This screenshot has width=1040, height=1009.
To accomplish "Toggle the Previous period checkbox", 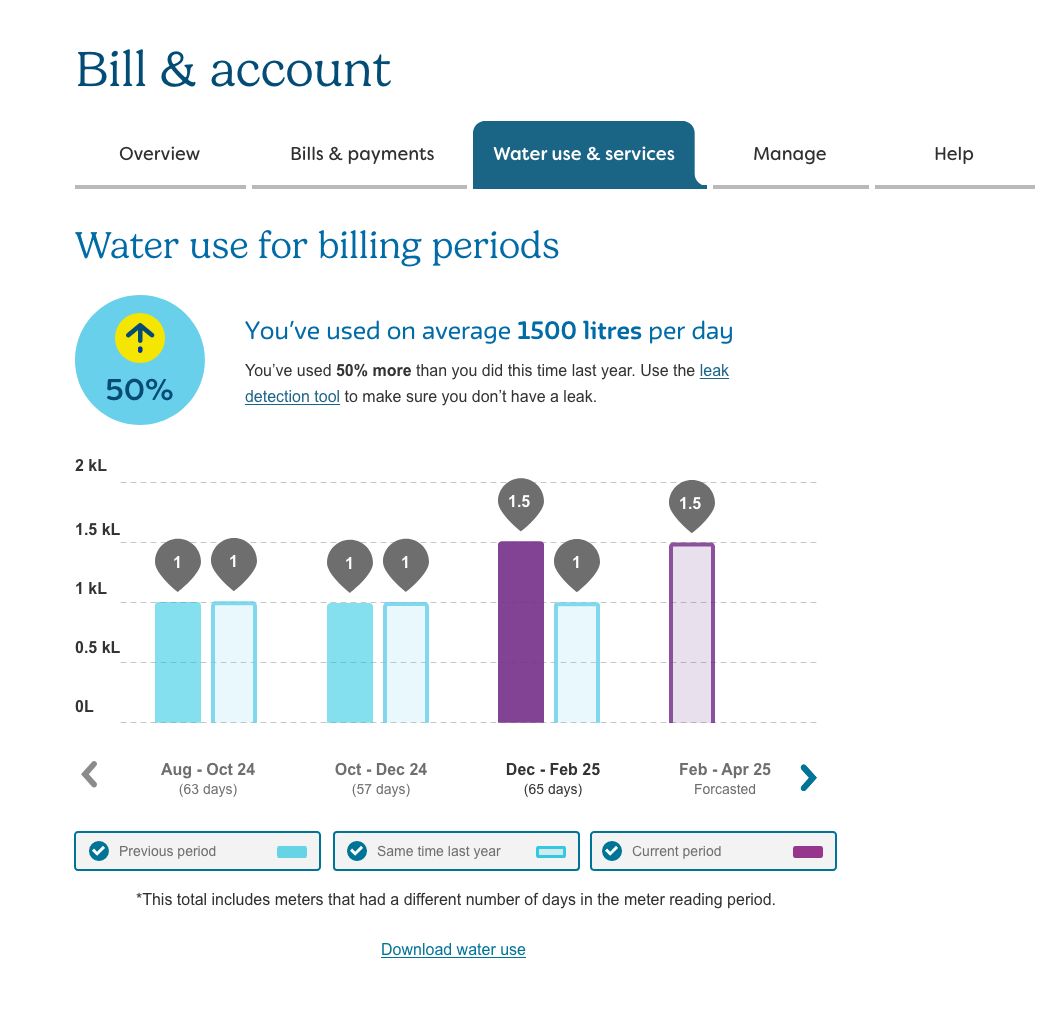I will pyautogui.click(x=99, y=851).
